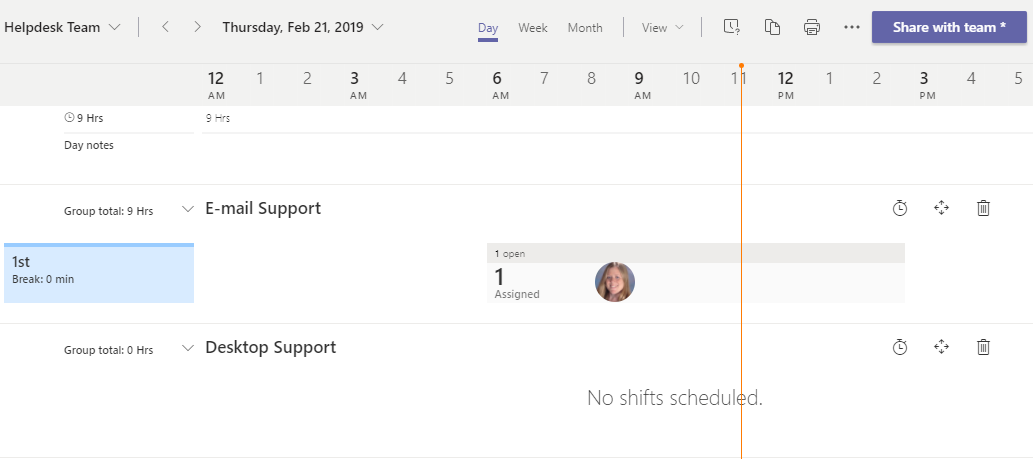The width and height of the screenshot is (1033, 459).
Task: Click the copy schedule icon
Action: [772, 27]
